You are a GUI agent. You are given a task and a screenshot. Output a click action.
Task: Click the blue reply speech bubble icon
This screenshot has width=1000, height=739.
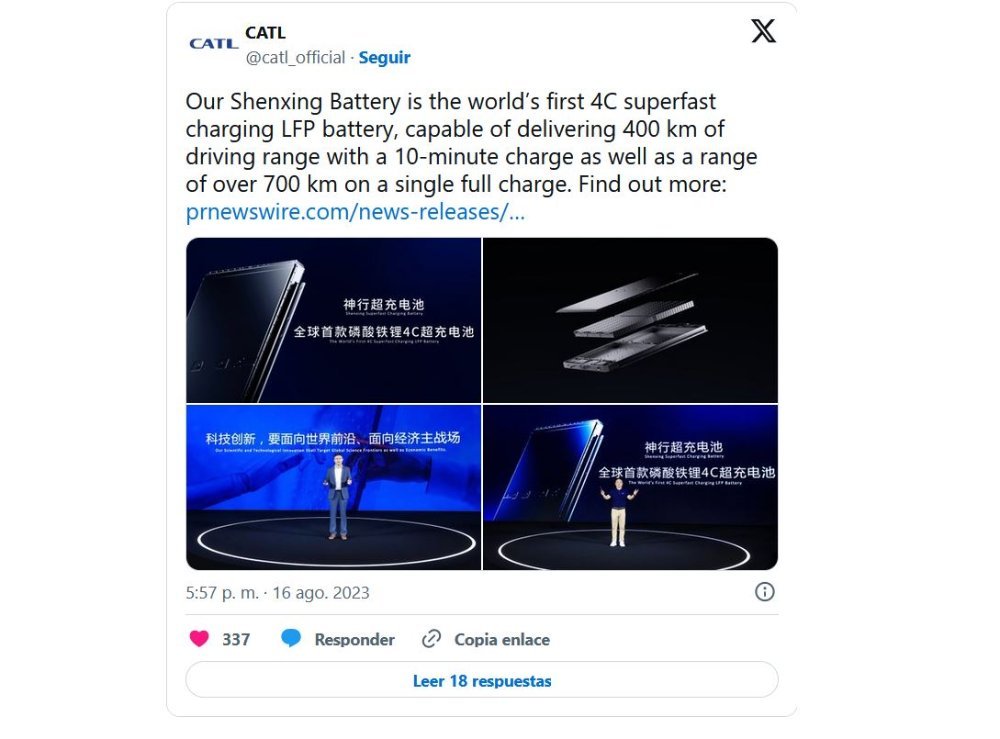[x=291, y=638]
